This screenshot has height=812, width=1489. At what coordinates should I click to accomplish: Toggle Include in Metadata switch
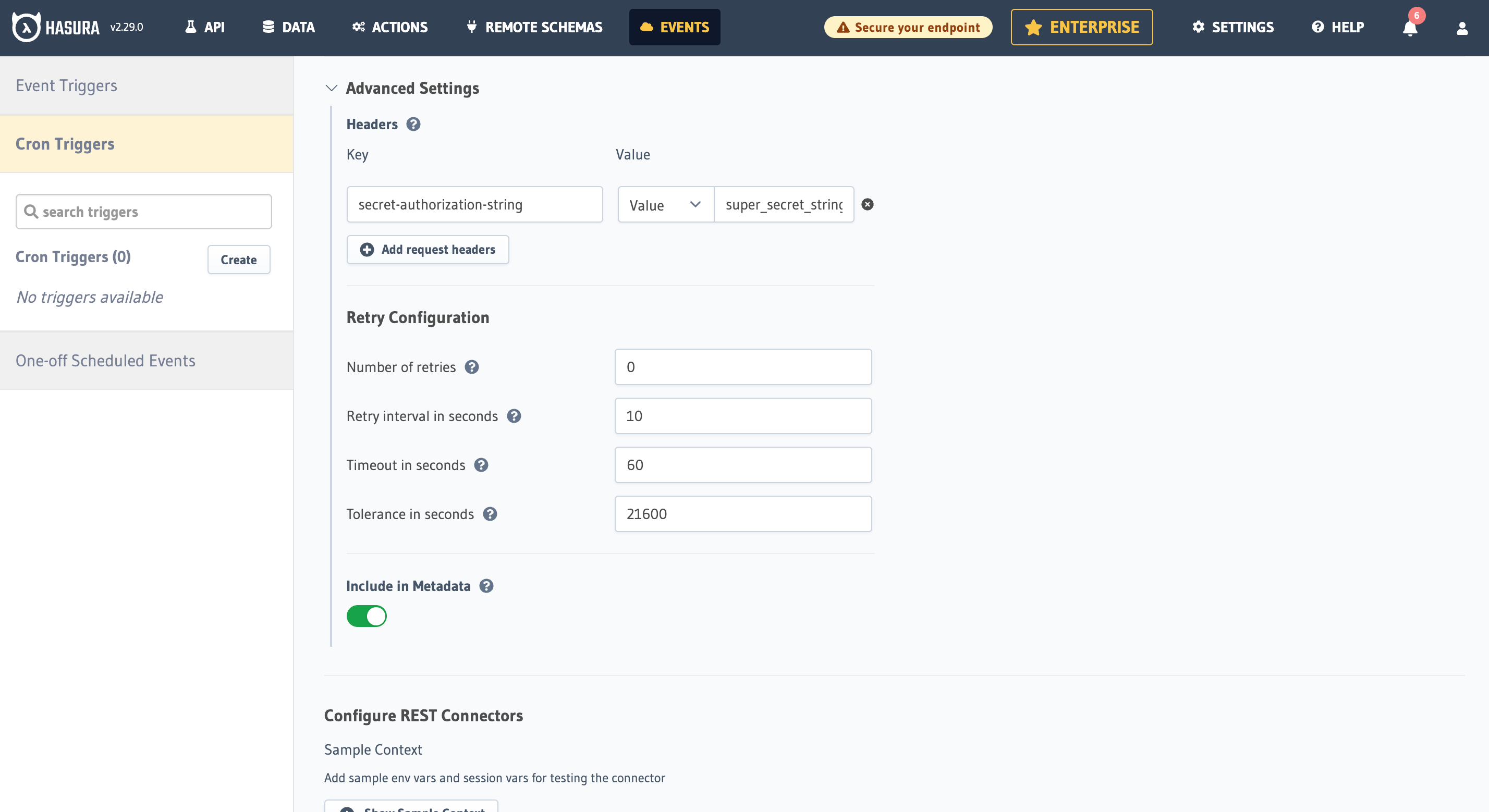pyautogui.click(x=366, y=615)
